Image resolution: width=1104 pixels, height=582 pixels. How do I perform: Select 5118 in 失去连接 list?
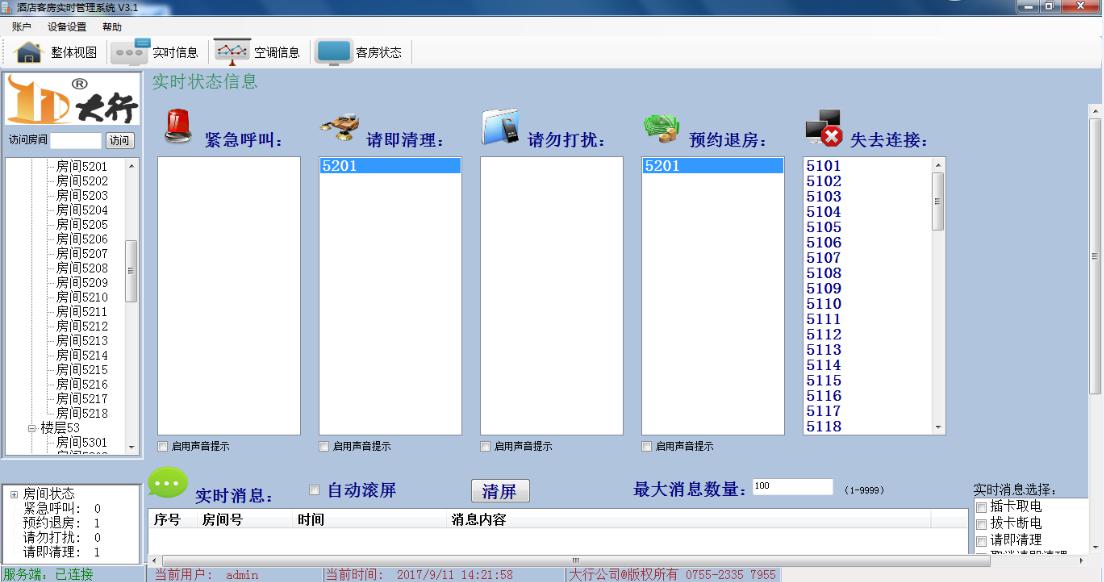pyautogui.click(x=824, y=426)
